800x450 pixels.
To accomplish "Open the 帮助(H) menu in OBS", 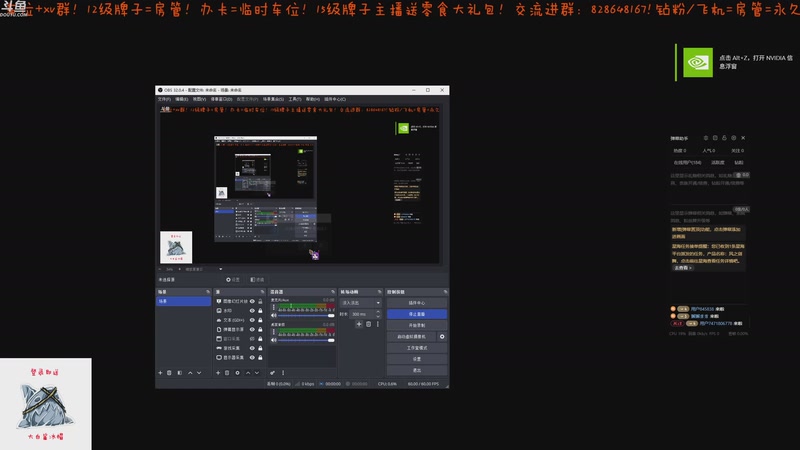I will click(313, 99).
